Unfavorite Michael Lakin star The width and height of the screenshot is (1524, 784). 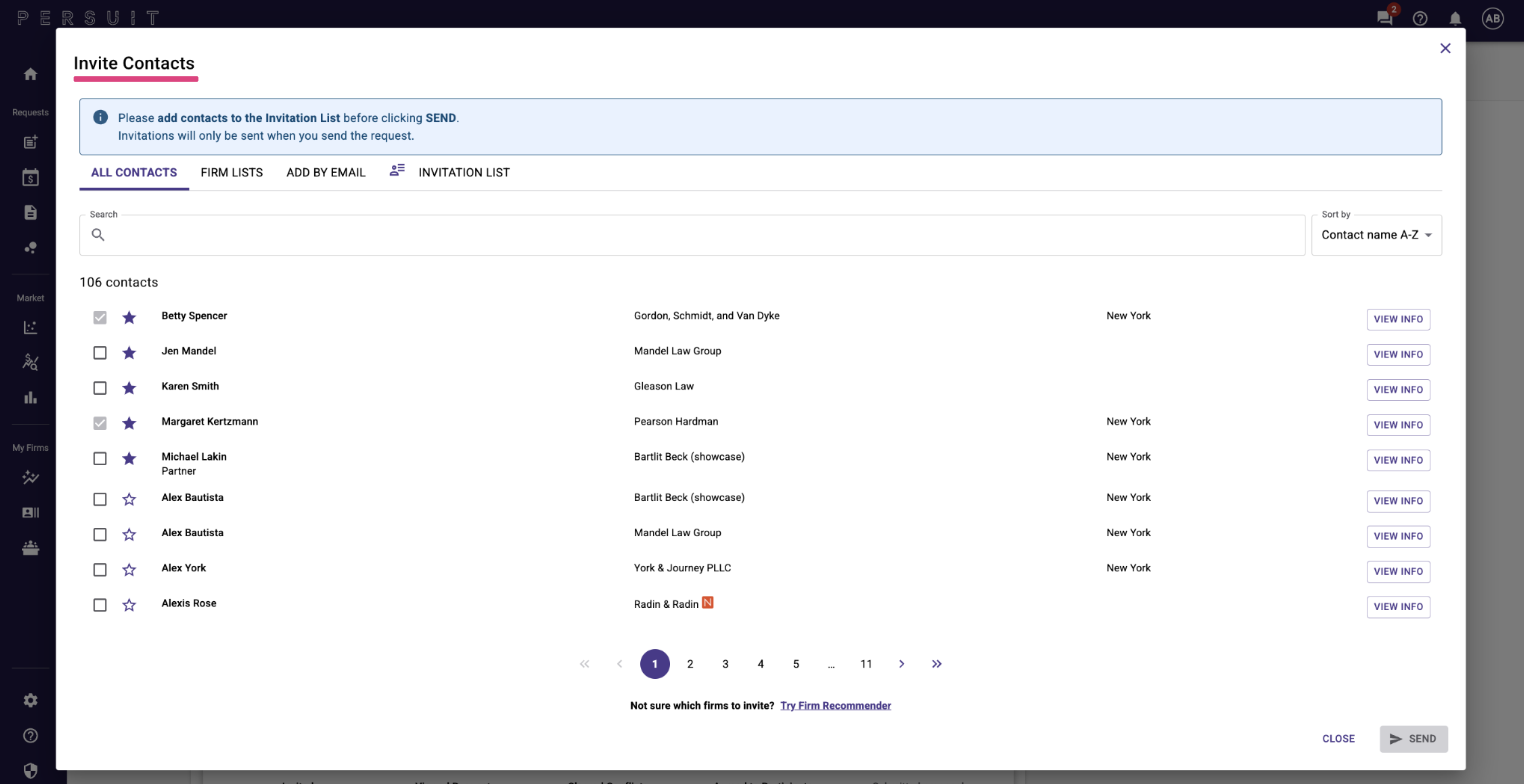(129, 459)
